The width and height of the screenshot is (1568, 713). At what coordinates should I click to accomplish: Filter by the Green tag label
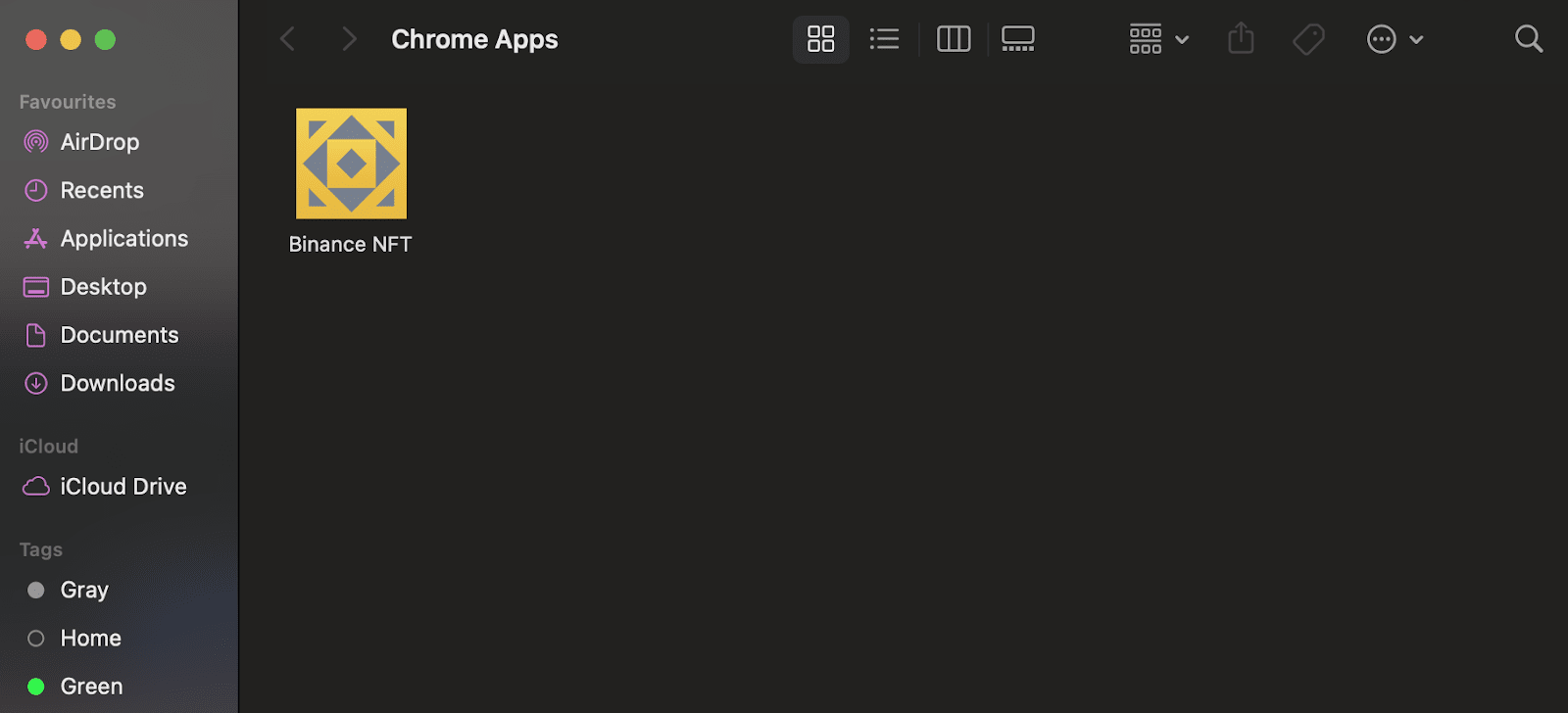[92, 687]
